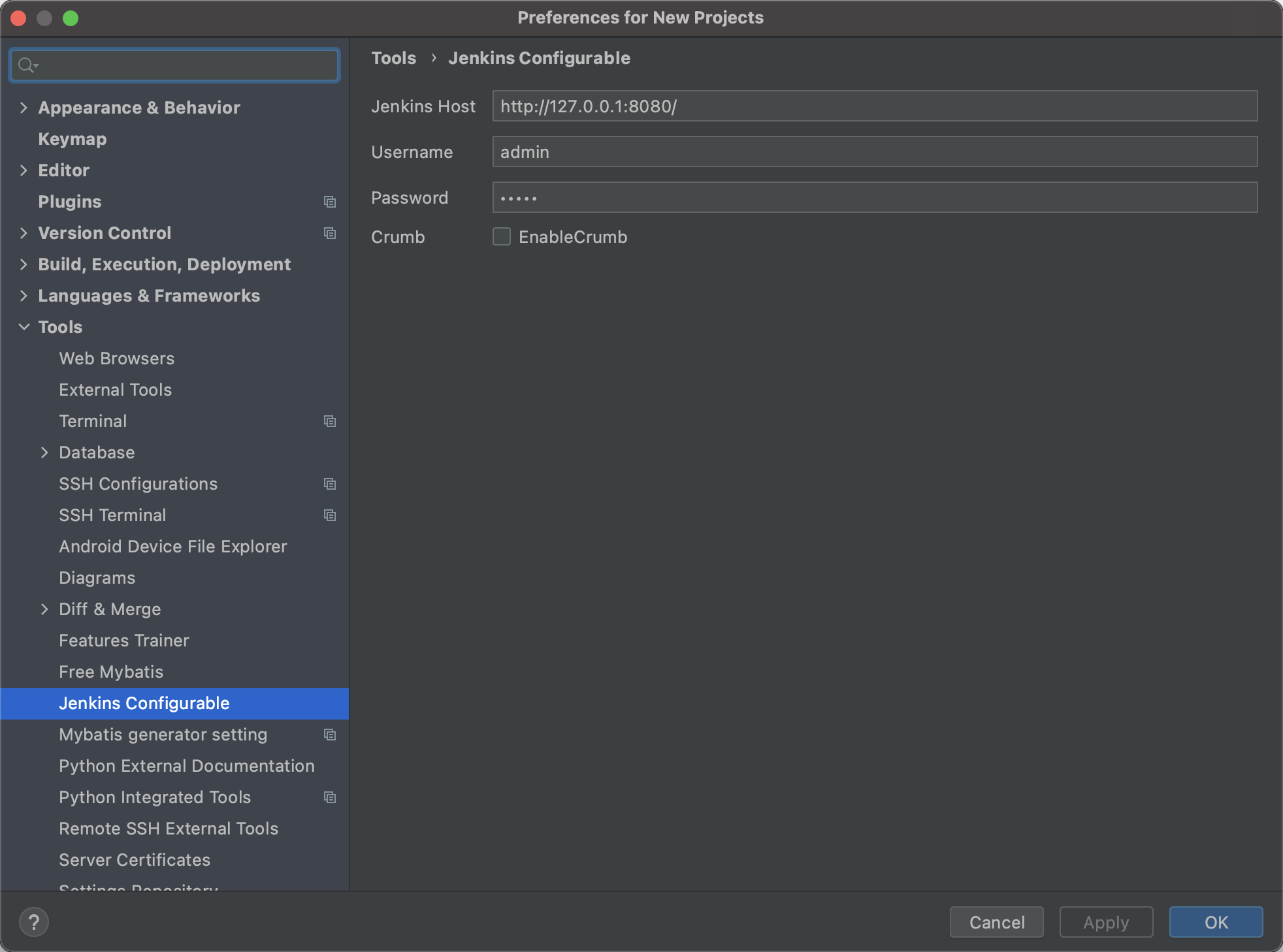The width and height of the screenshot is (1283, 952).
Task: Expand the Appearance & Behavior section
Action: (24, 108)
